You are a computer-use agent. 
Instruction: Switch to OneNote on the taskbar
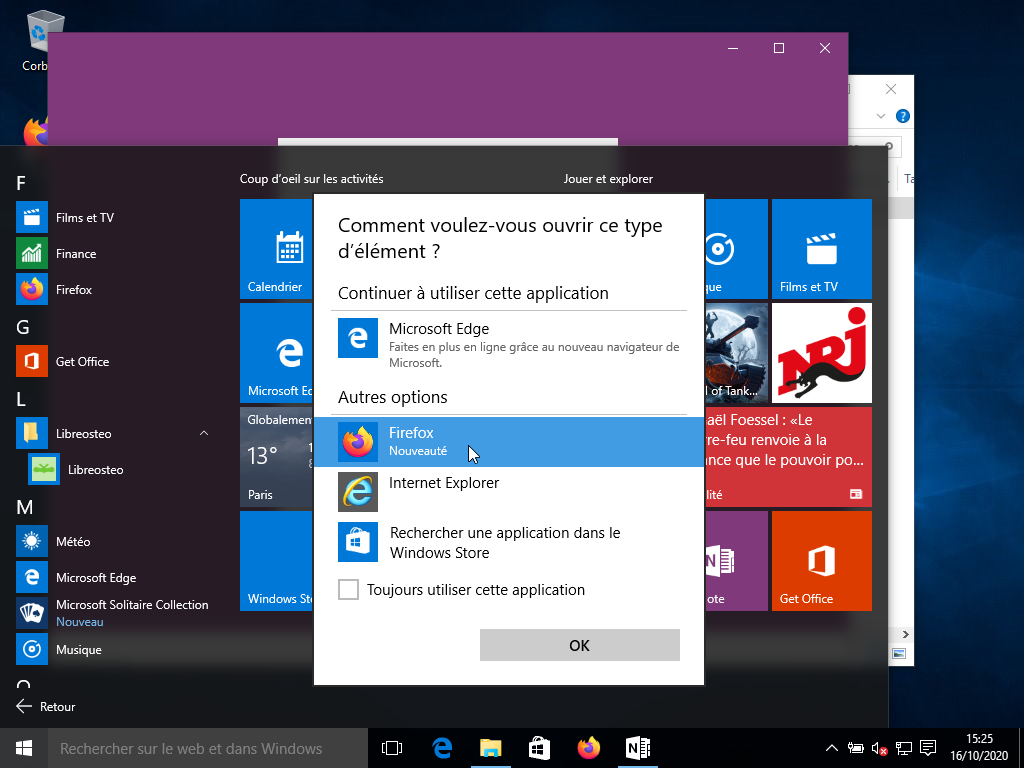[638, 748]
